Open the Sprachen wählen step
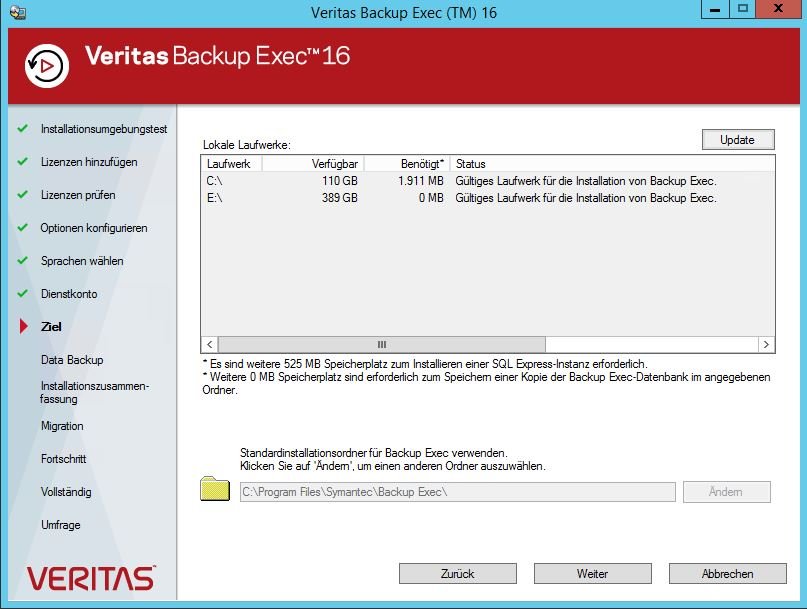 [x=82, y=260]
